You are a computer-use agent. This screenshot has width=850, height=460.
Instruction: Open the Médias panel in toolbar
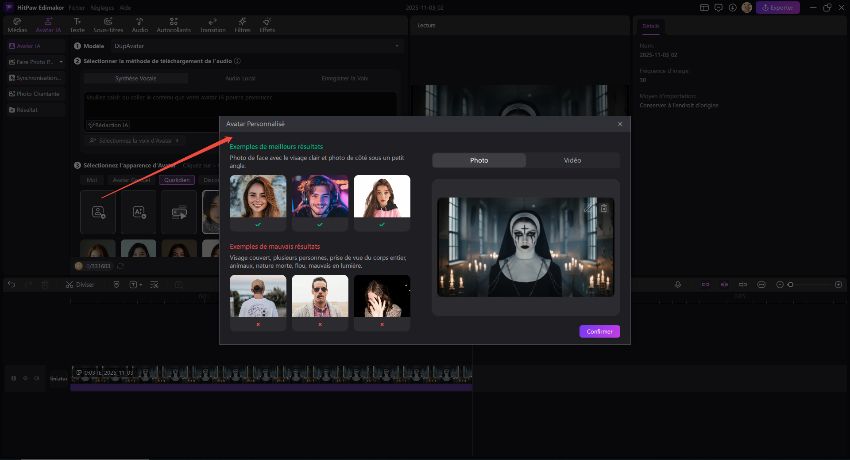pyautogui.click(x=19, y=24)
